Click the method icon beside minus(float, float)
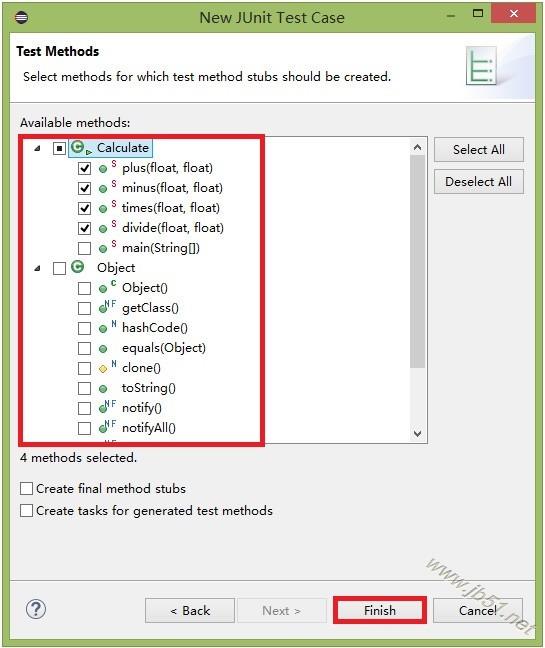Viewport: 545px width, 648px height. coord(103,189)
